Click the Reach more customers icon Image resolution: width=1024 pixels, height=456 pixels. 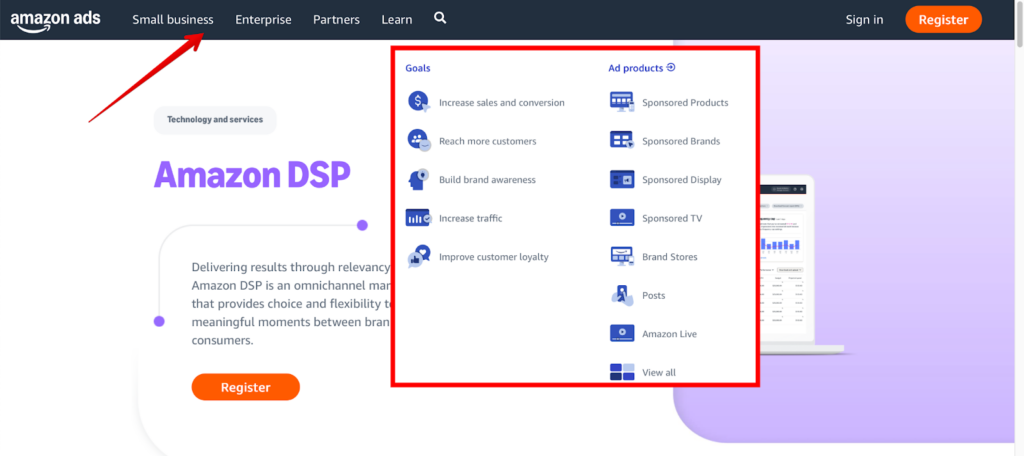coord(419,140)
